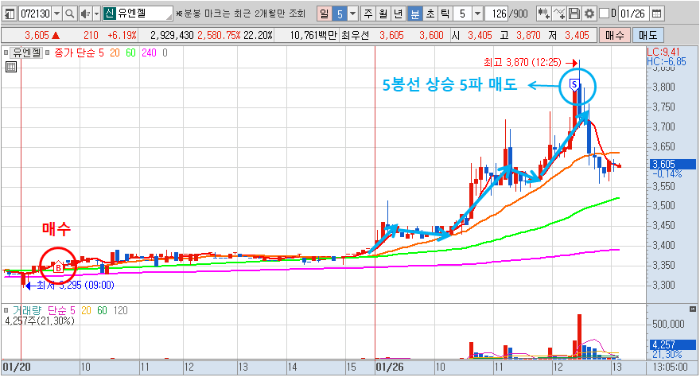Click the magnifier stock search icon

pos(70,14)
